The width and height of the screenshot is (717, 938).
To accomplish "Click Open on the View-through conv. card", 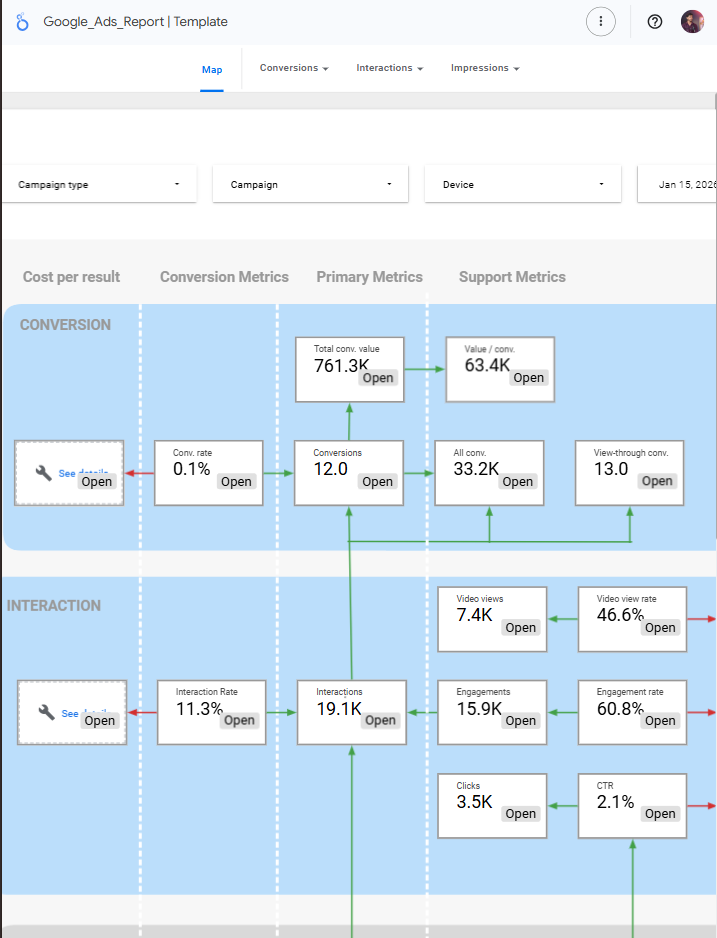I will [657, 481].
